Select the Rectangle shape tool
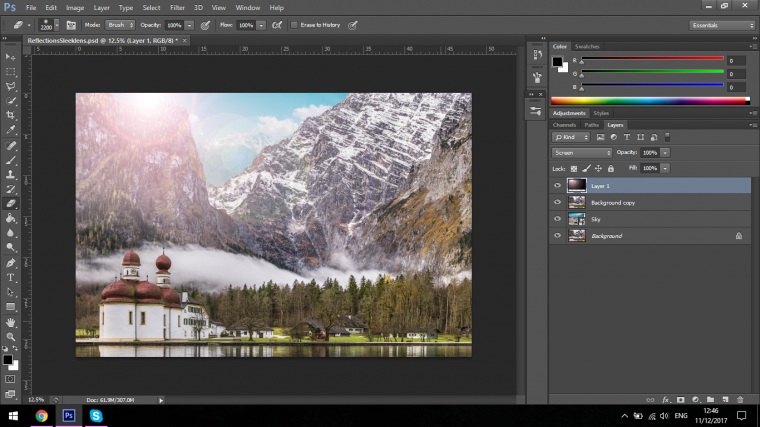 [10, 307]
